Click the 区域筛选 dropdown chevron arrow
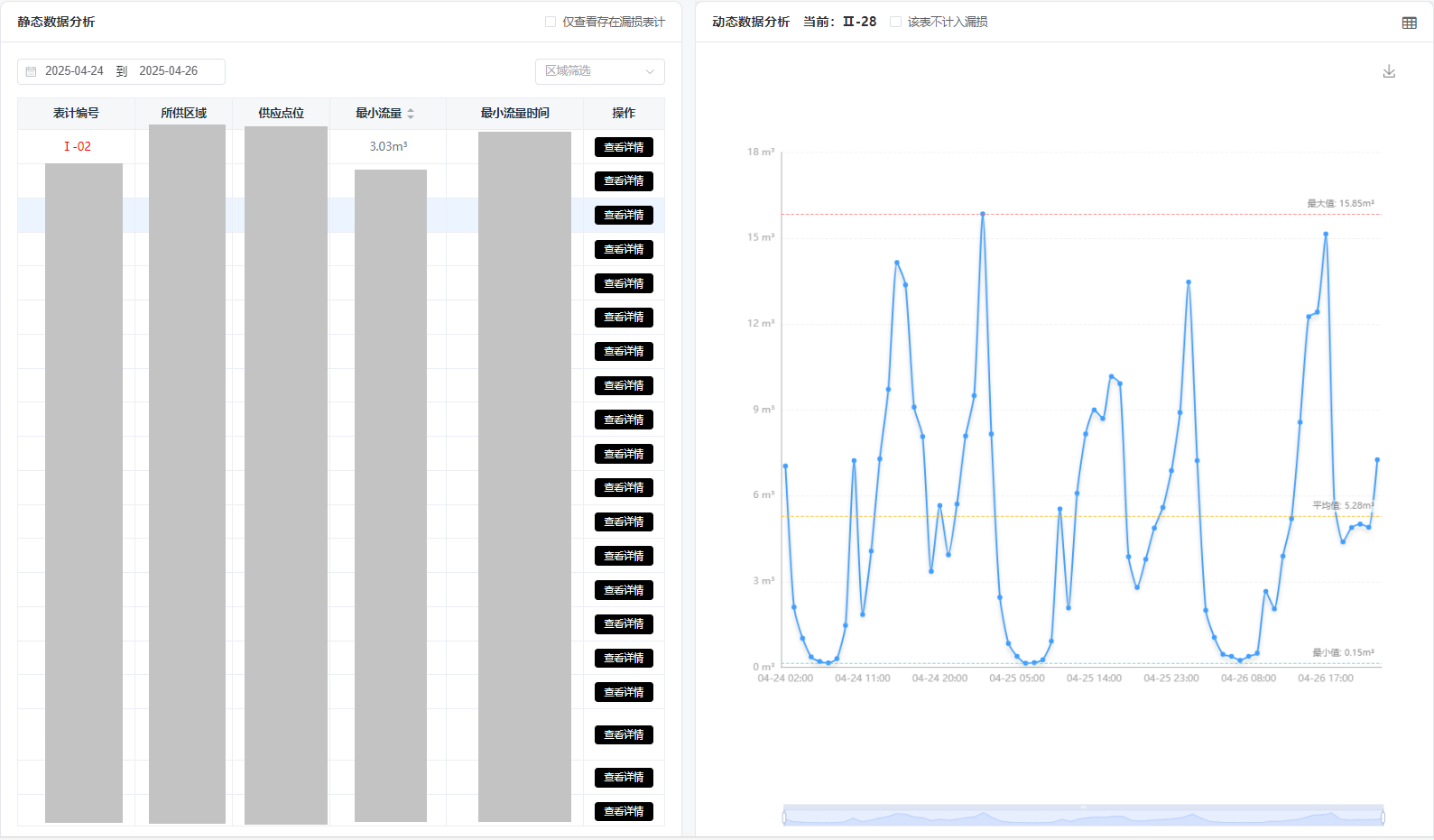Screen dimensions: 1434x840 coord(650,71)
